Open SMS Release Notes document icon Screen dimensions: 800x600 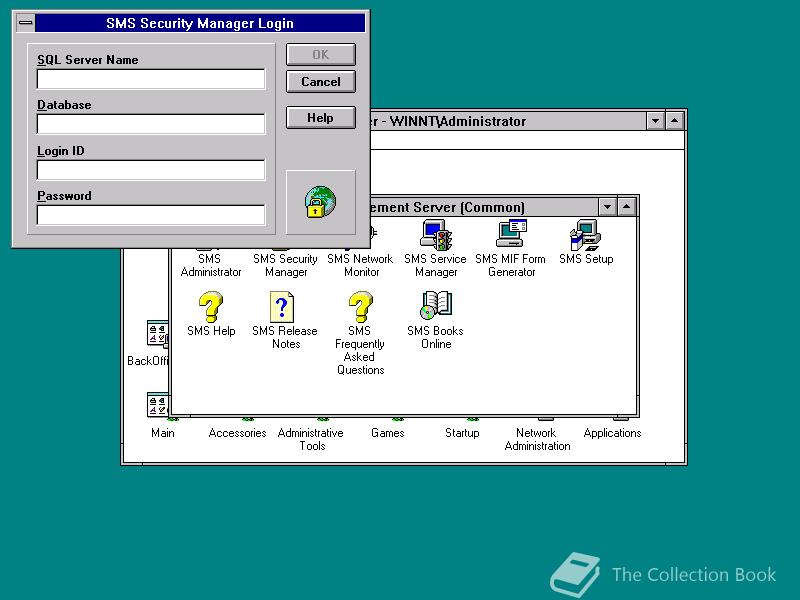pyautogui.click(x=282, y=307)
